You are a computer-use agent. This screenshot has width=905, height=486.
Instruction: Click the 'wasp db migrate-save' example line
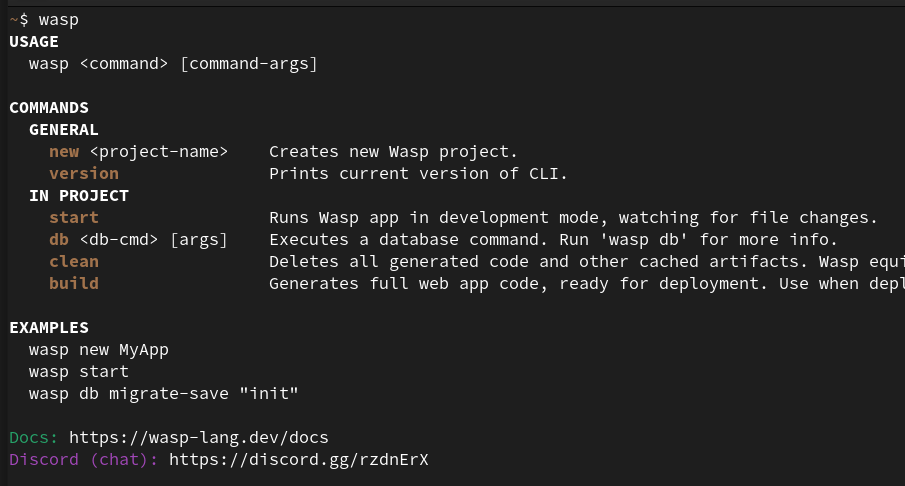click(164, 394)
